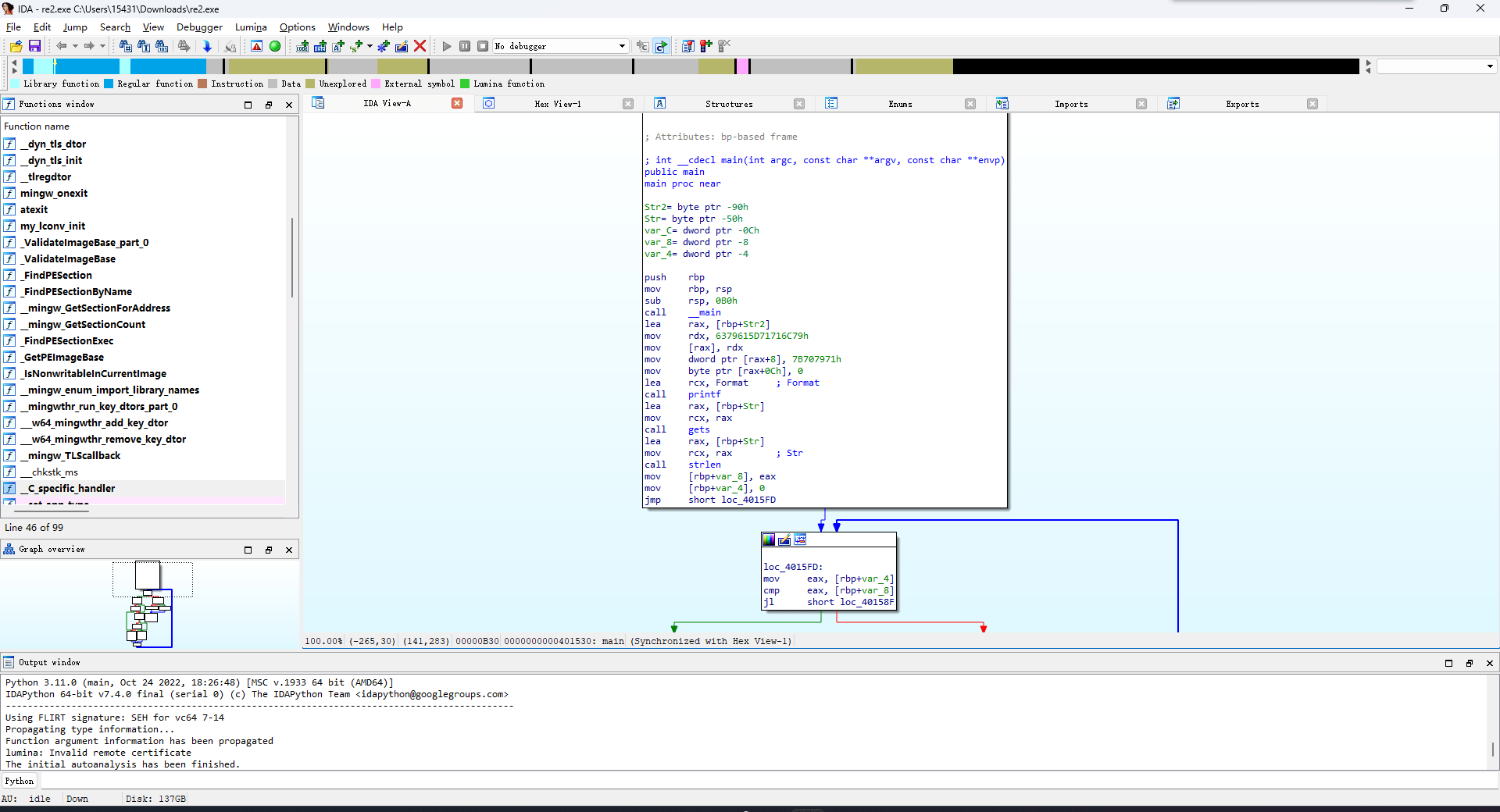Switch to the Structures tab
This screenshot has width=1500, height=812.
pyautogui.click(x=728, y=104)
